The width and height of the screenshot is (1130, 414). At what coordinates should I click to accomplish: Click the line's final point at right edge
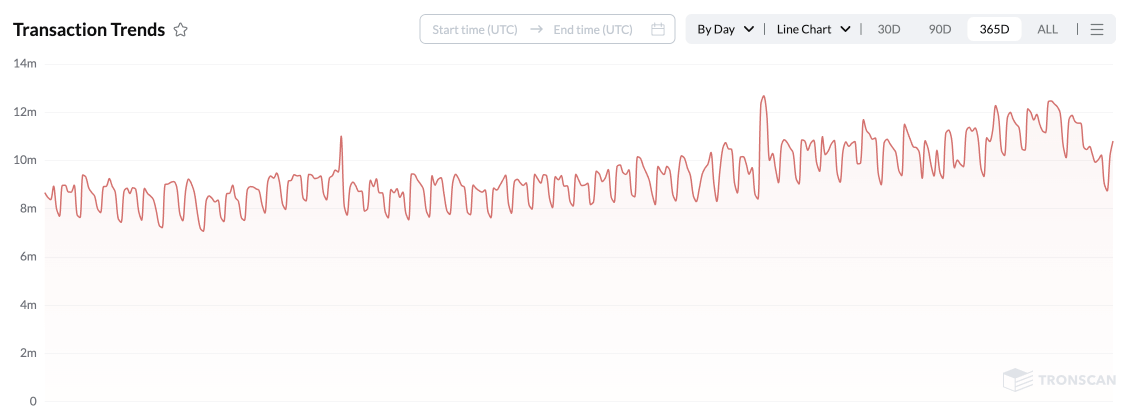coord(1112,142)
